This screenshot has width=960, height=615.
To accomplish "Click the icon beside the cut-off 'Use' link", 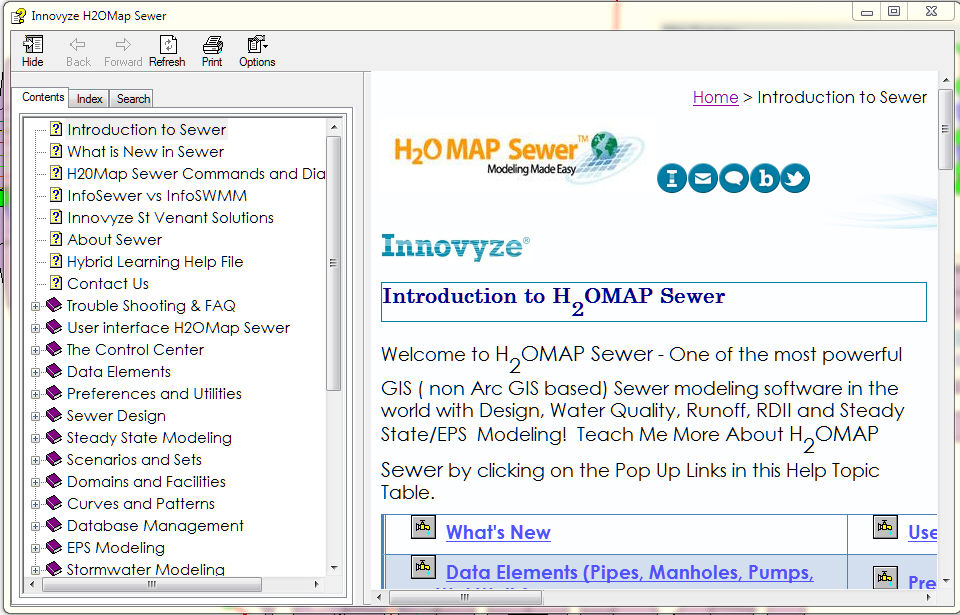I will (x=885, y=527).
